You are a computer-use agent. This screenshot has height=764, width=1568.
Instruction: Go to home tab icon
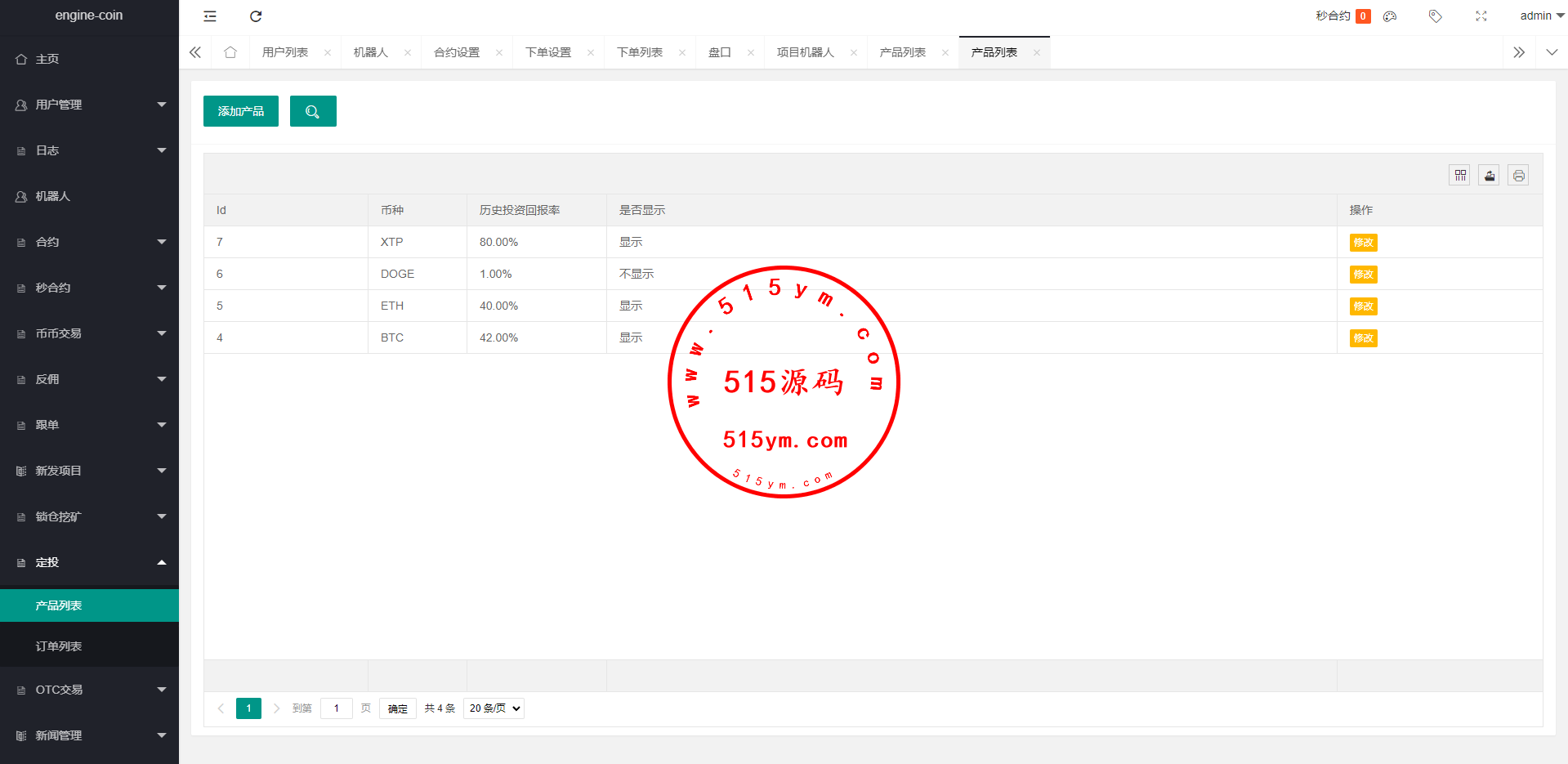tap(230, 52)
